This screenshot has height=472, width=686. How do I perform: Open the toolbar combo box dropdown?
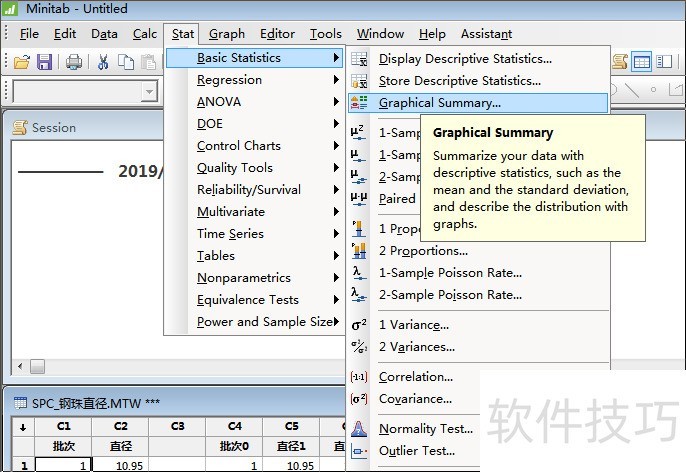point(149,92)
